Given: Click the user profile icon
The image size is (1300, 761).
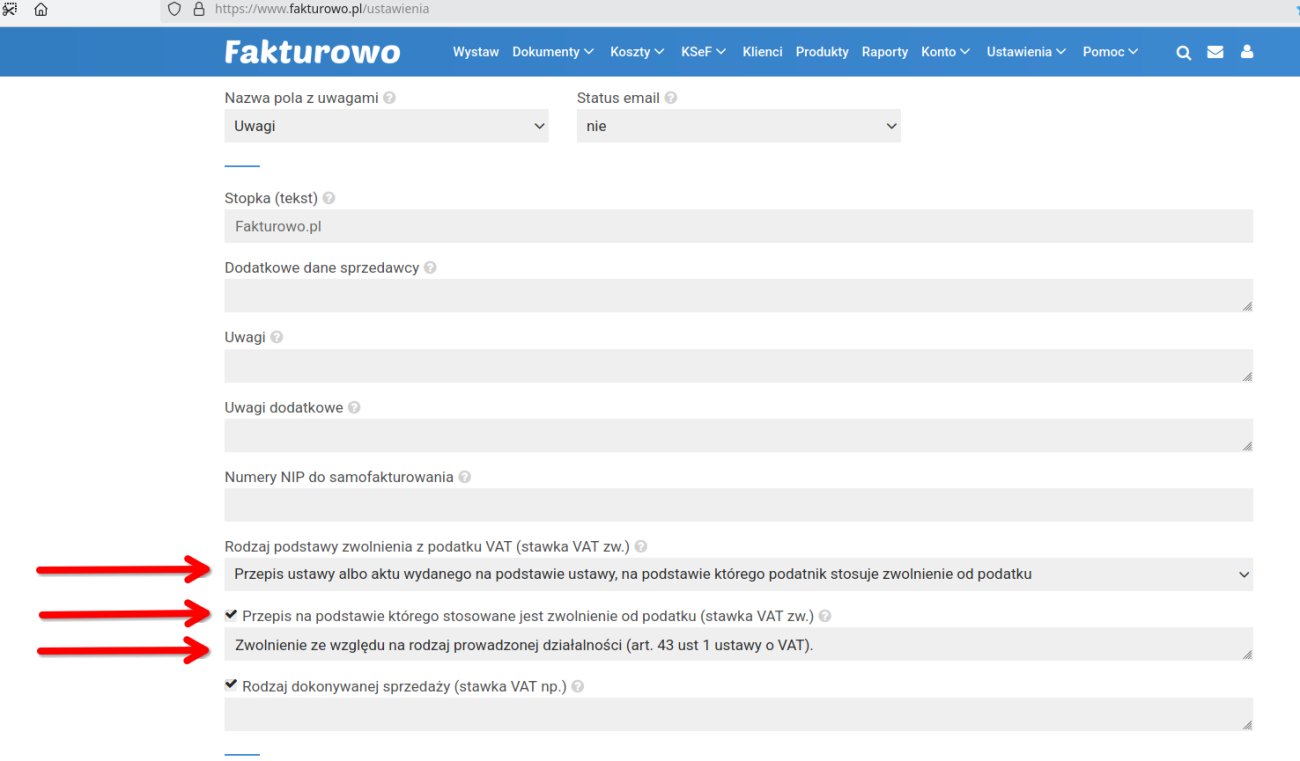Looking at the screenshot, I should point(1247,52).
